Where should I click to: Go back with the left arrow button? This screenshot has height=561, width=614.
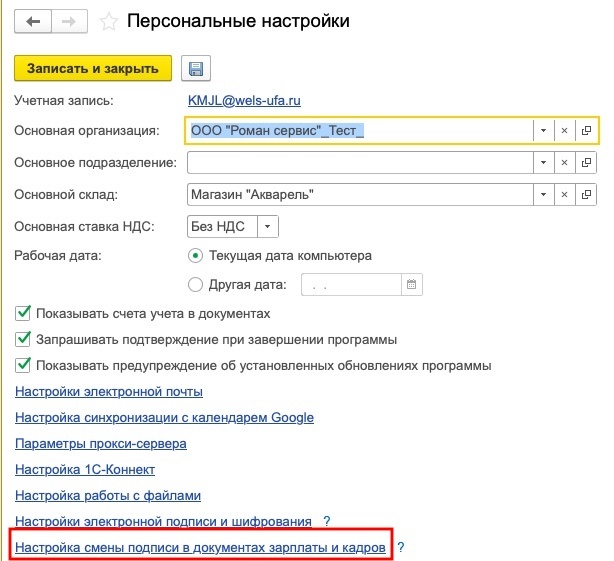[x=33, y=21]
